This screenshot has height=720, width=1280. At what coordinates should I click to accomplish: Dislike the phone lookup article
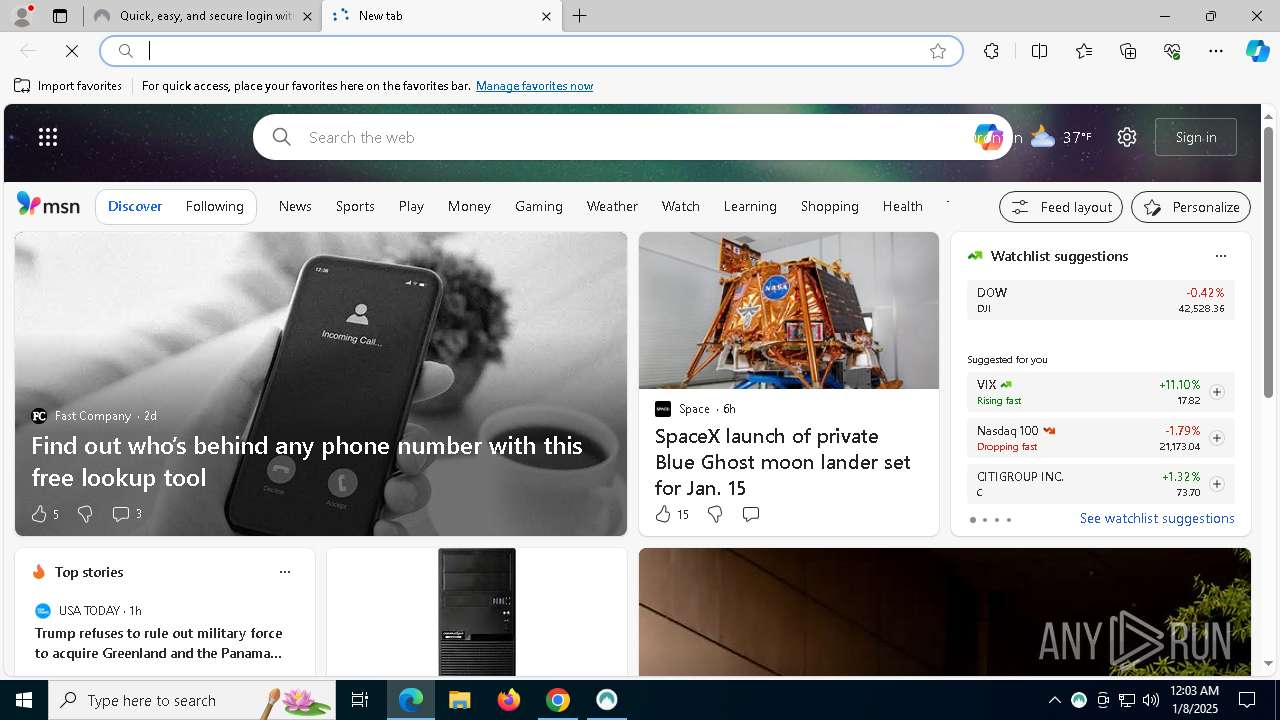coord(85,514)
